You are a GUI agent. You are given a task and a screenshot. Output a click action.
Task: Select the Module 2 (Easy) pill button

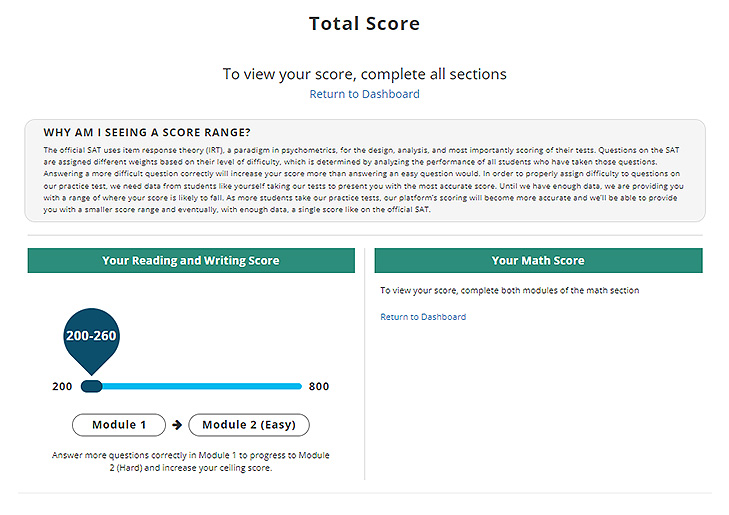pos(249,425)
